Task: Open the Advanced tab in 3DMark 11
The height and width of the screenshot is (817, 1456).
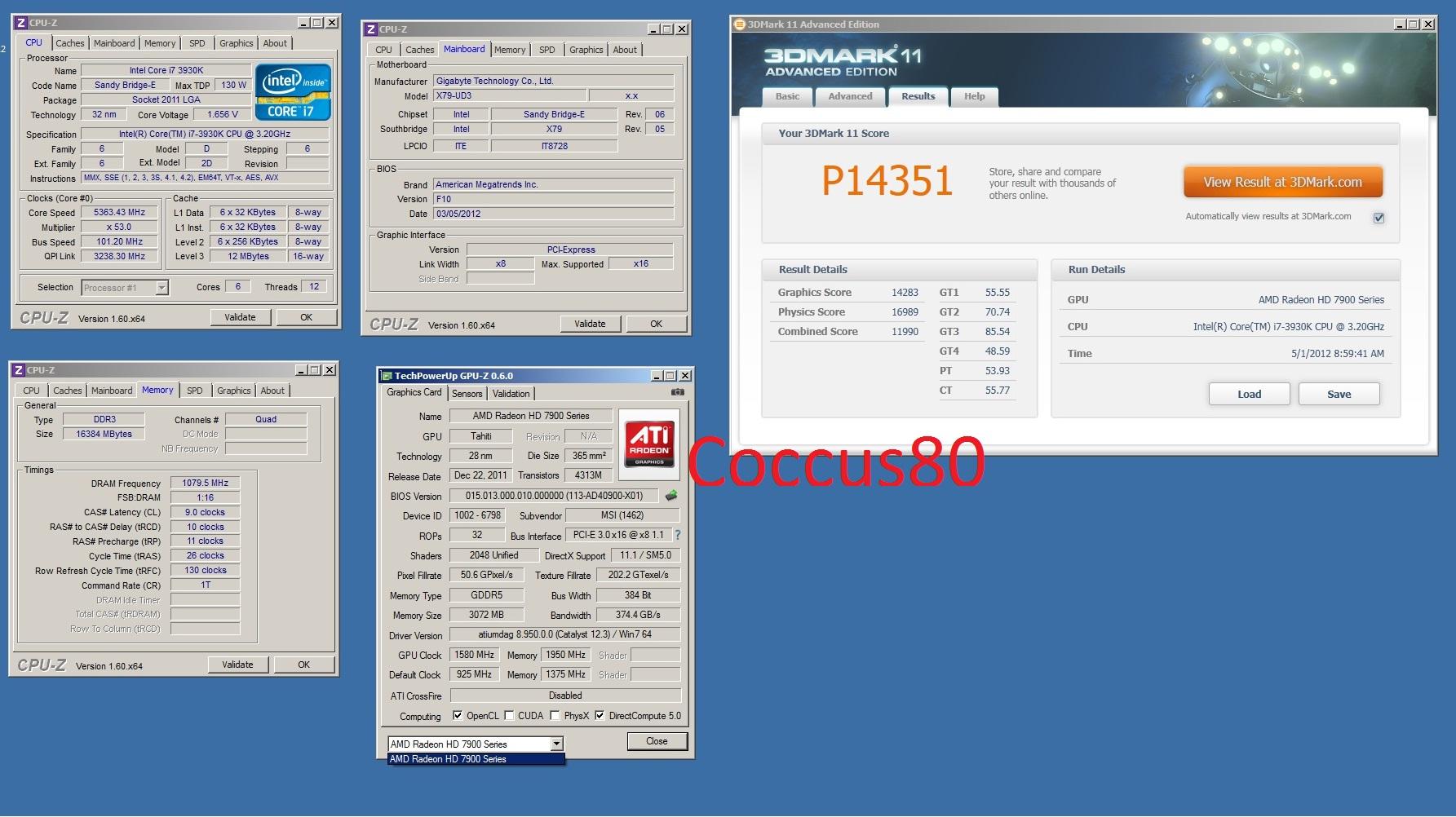Action: click(x=851, y=96)
